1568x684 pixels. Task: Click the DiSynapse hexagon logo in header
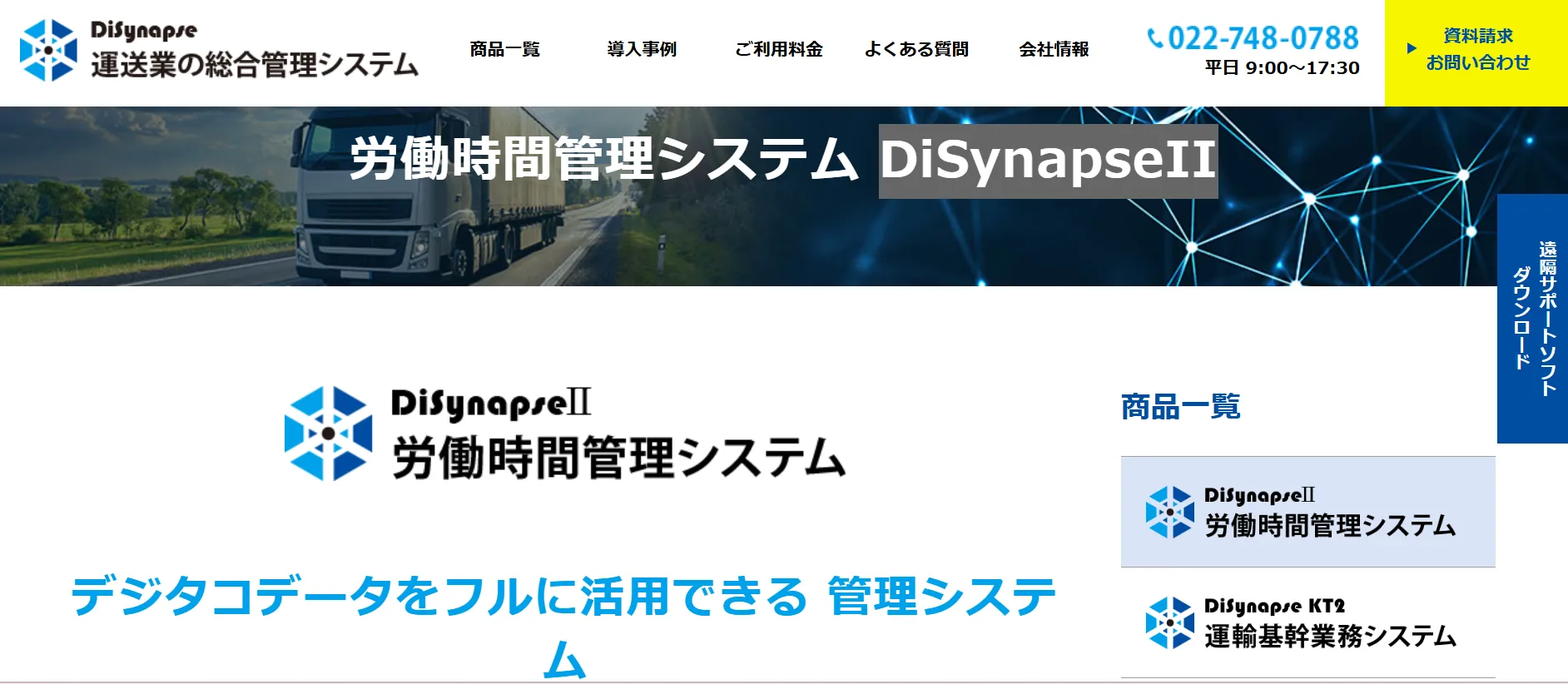[x=48, y=50]
